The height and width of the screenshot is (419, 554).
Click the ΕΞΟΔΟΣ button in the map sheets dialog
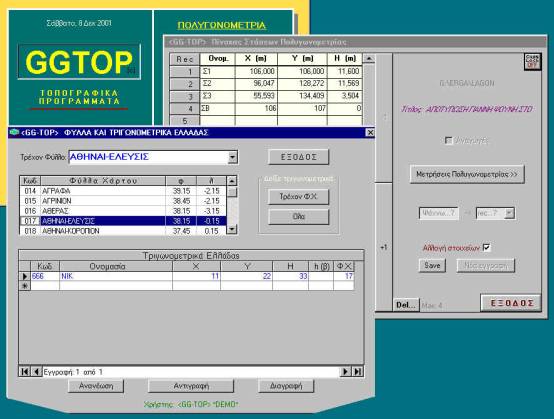299,157
